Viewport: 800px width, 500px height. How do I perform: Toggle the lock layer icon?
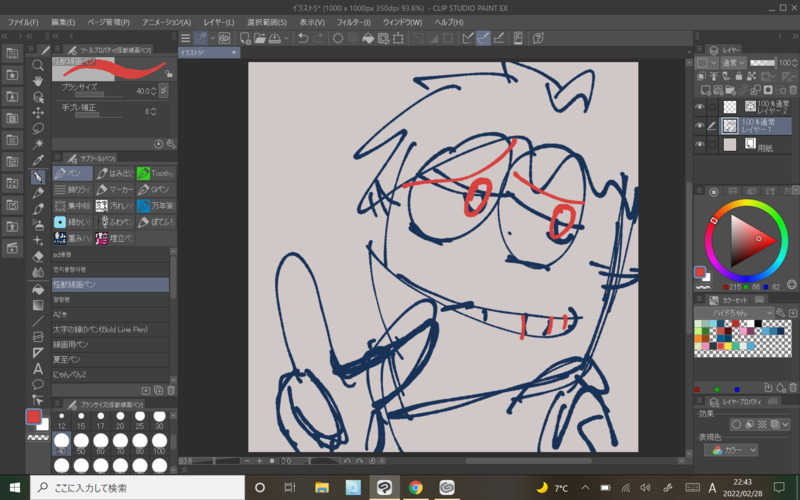(739, 76)
